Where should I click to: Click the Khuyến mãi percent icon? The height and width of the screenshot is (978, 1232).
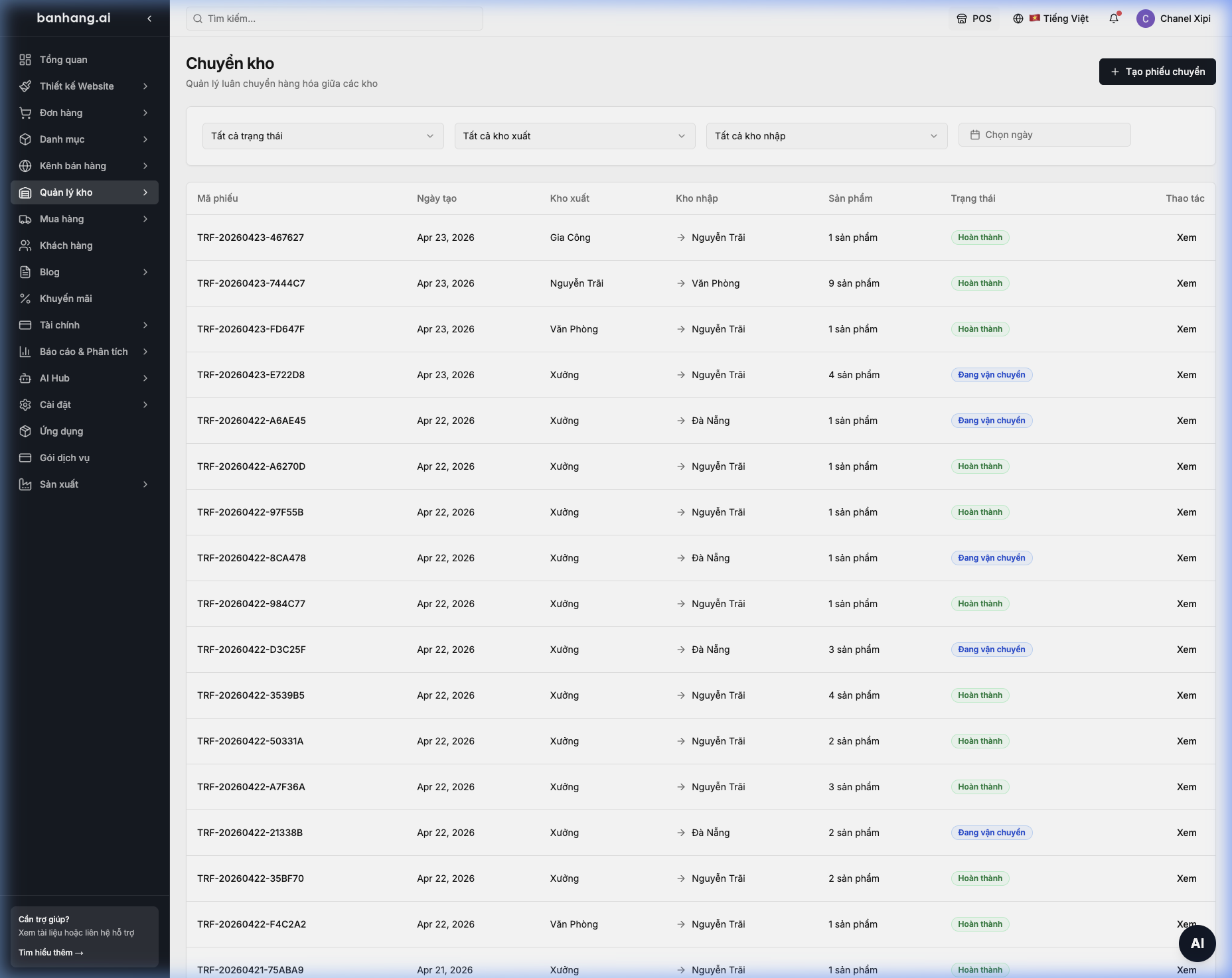tap(25, 299)
